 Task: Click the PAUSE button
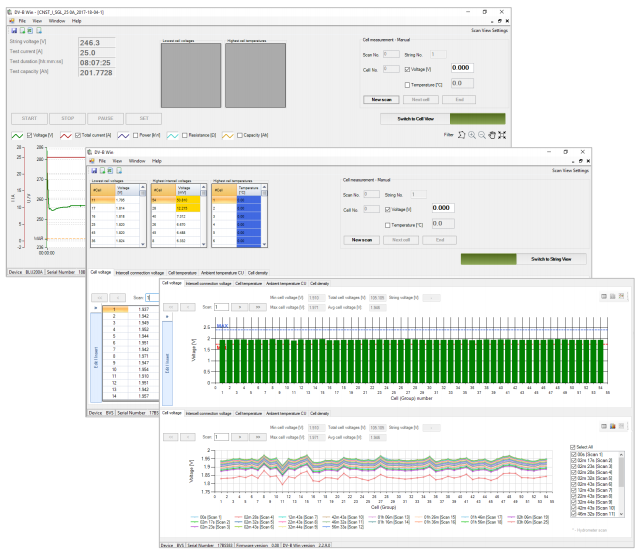click(x=105, y=119)
